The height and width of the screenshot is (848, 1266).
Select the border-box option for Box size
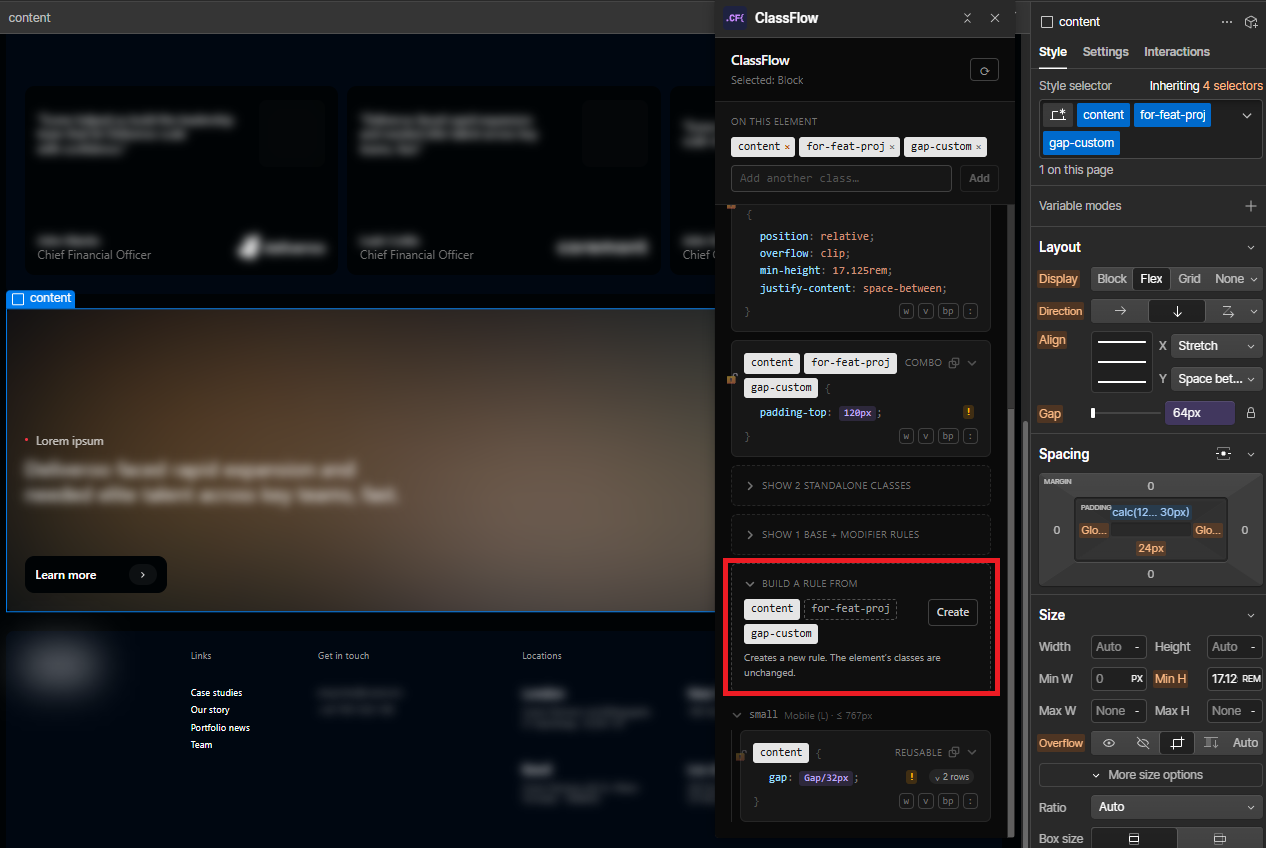[1134, 838]
